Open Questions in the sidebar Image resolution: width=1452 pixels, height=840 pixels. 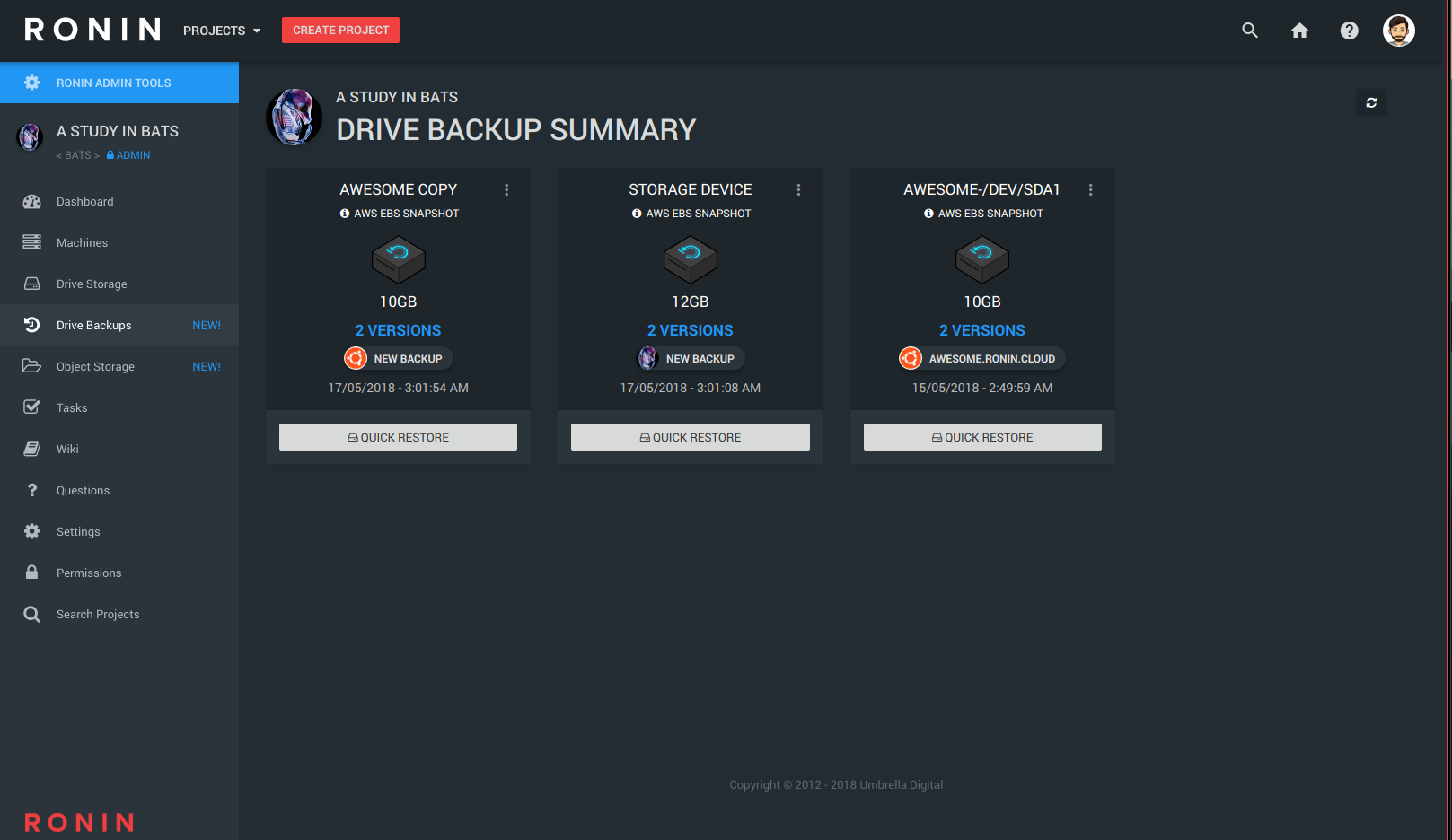click(x=119, y=490)
